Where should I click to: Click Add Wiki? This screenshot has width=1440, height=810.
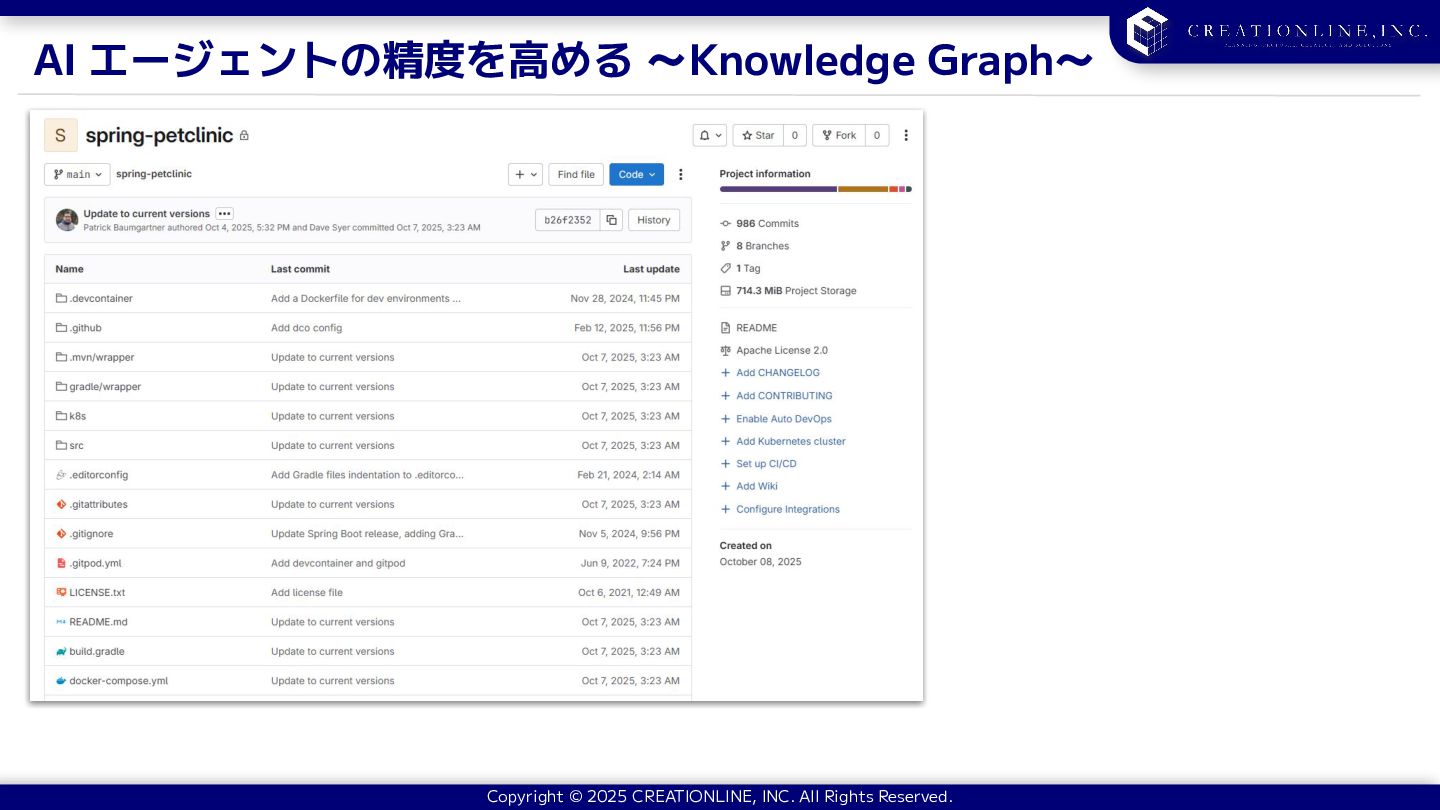(757, 486)
